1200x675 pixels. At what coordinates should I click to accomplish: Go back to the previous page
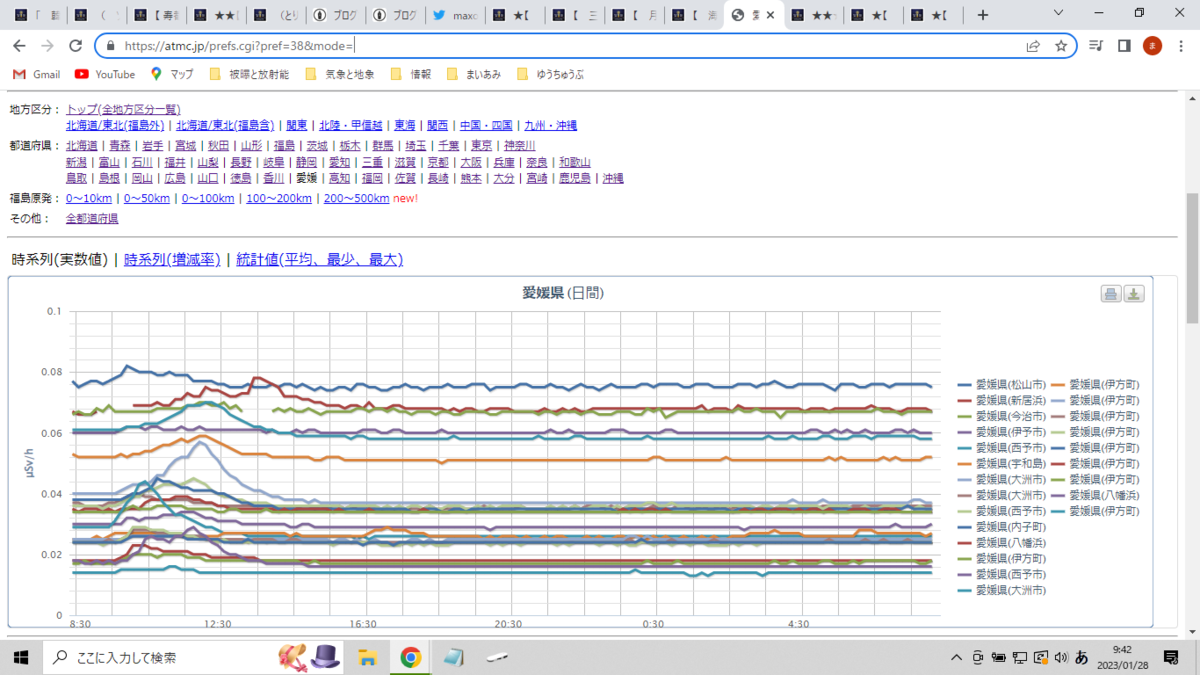19,46
